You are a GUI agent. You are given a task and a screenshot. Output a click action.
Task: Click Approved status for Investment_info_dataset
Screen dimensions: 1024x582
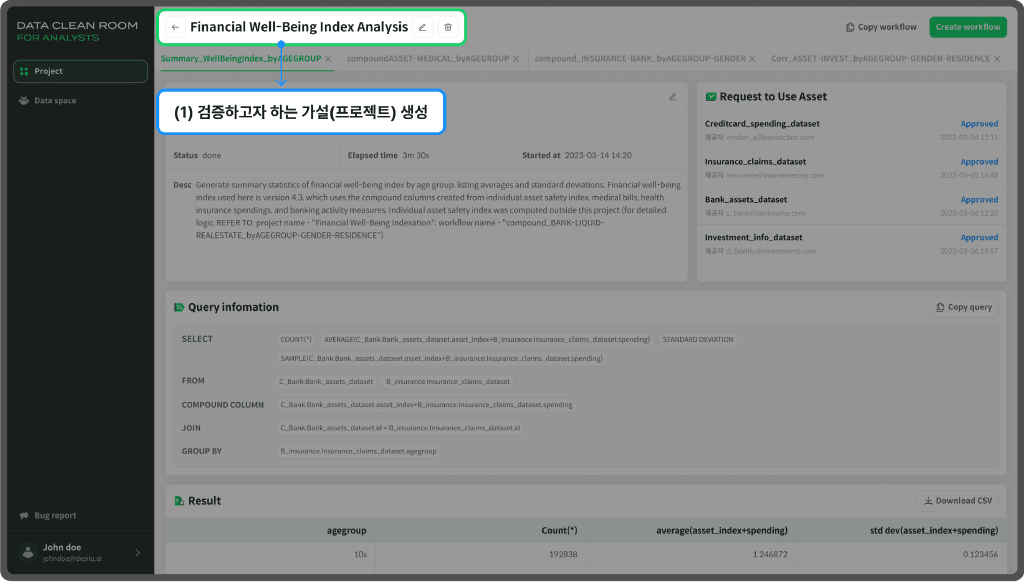979,238
